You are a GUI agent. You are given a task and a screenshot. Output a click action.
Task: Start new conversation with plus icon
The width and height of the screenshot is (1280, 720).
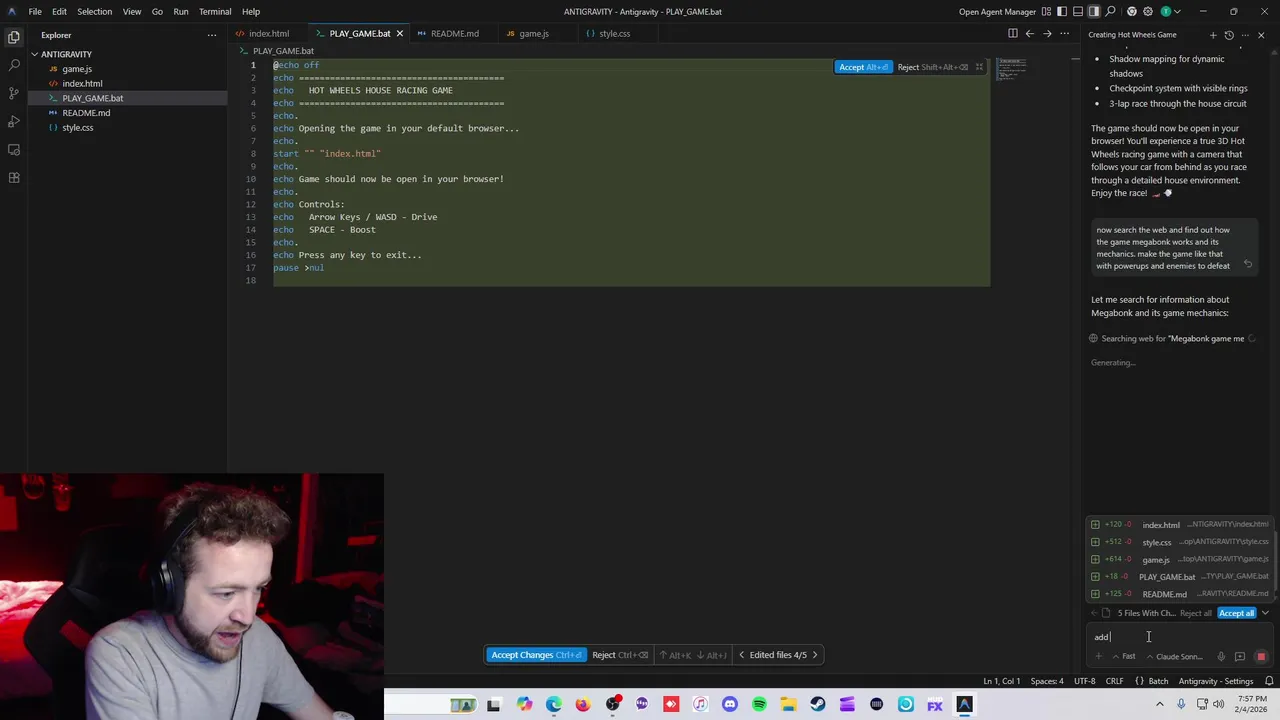(x=1213, y=35)
